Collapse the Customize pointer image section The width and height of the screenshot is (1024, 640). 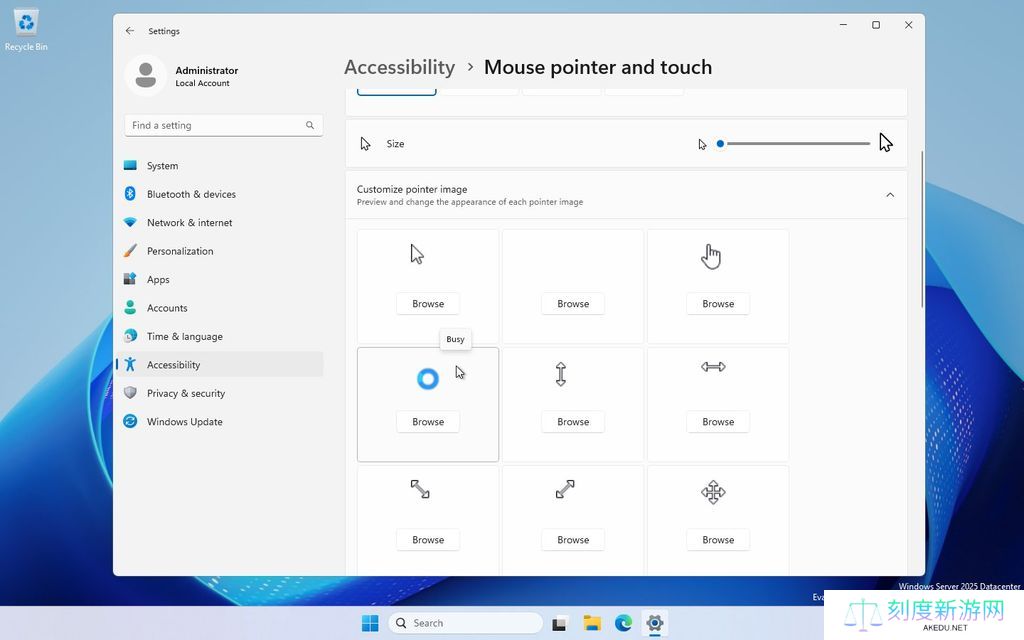point(890,195)
